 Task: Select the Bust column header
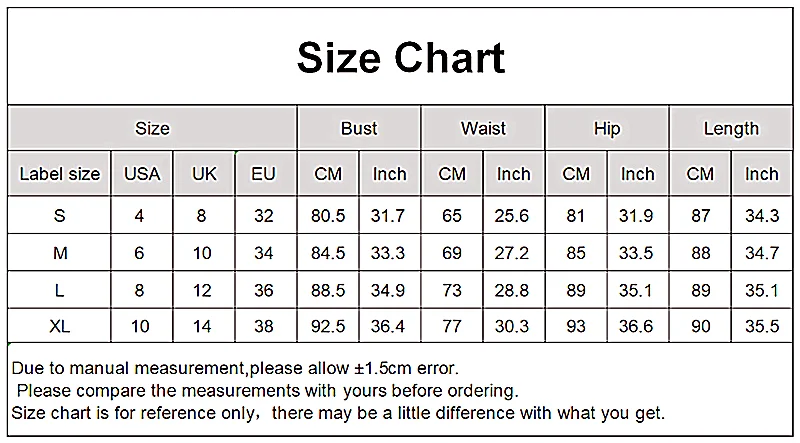[359, 128]
